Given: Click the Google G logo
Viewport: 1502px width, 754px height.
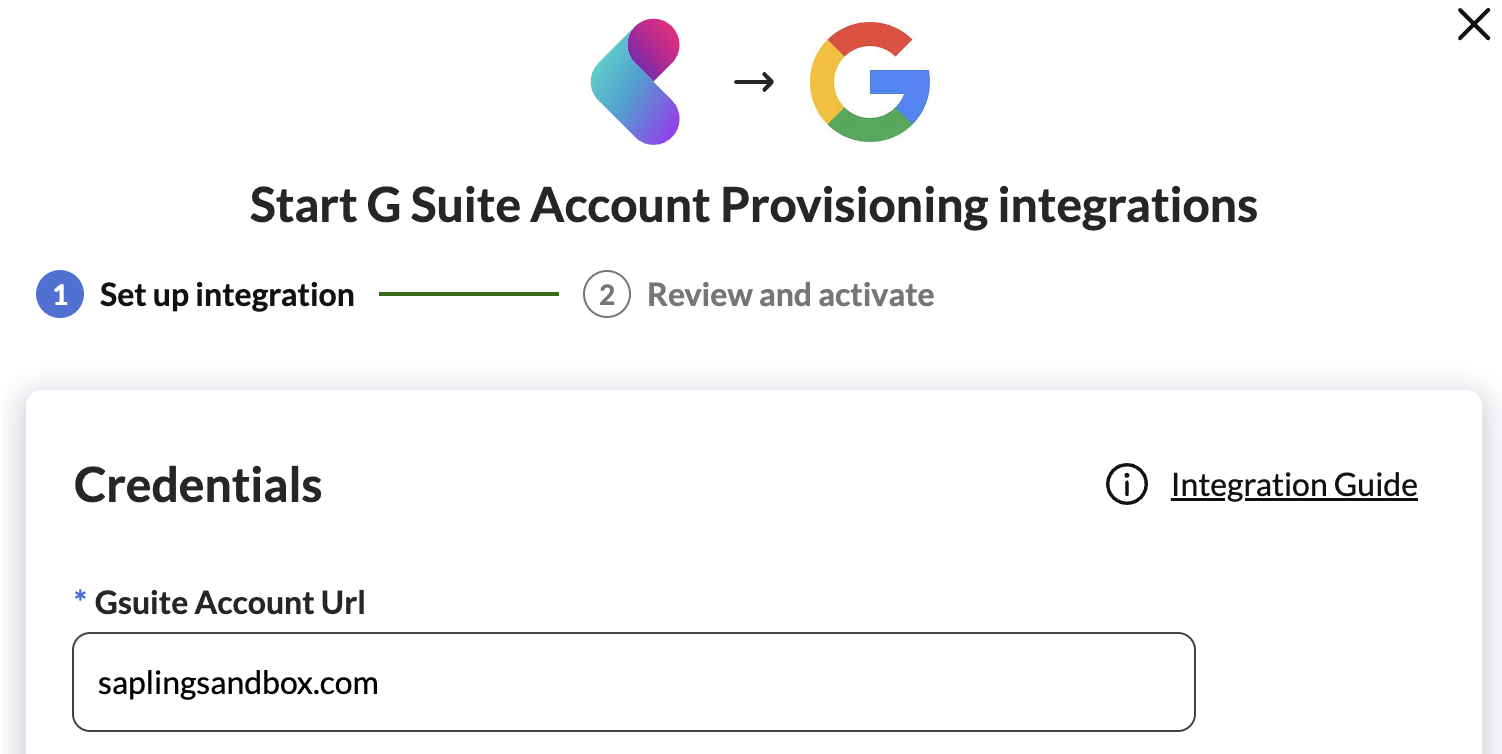Looking at the screenshot, I should tap(869, 84).
